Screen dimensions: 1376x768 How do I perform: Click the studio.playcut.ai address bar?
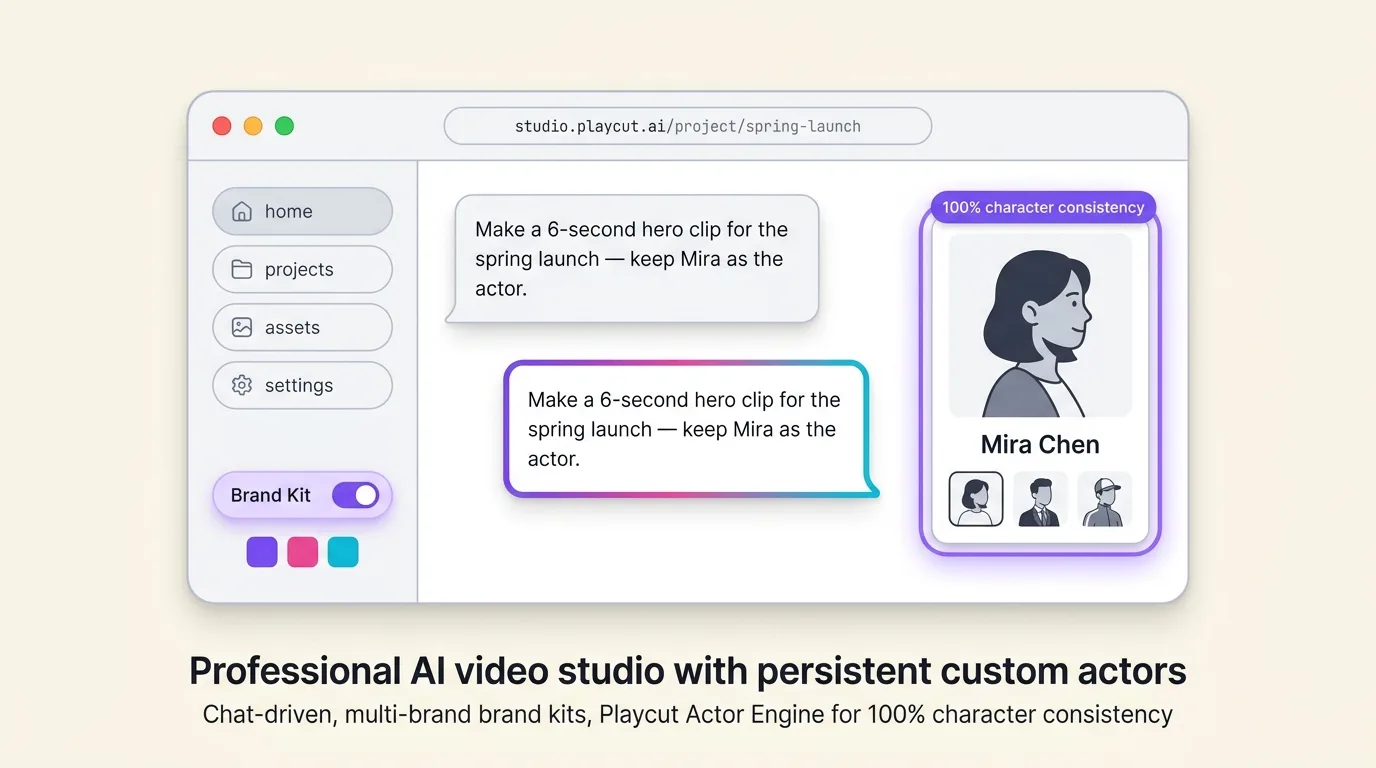[x=688, y=126]
